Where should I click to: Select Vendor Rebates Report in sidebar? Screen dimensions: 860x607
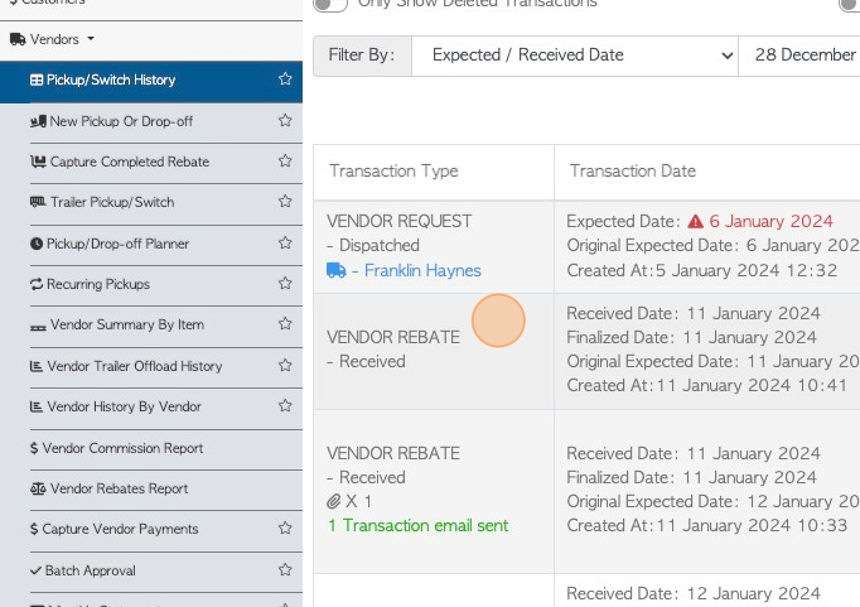click(119, 489)
